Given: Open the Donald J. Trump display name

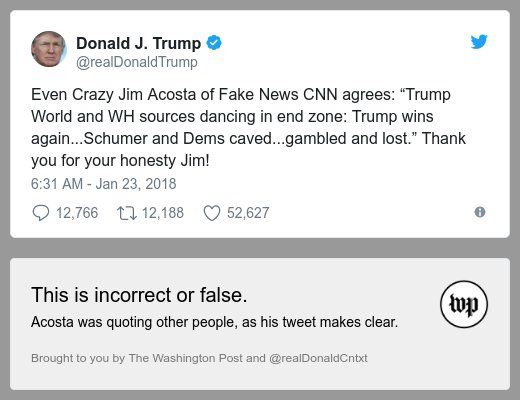Looking at the screenshot, I should (139, 43).
